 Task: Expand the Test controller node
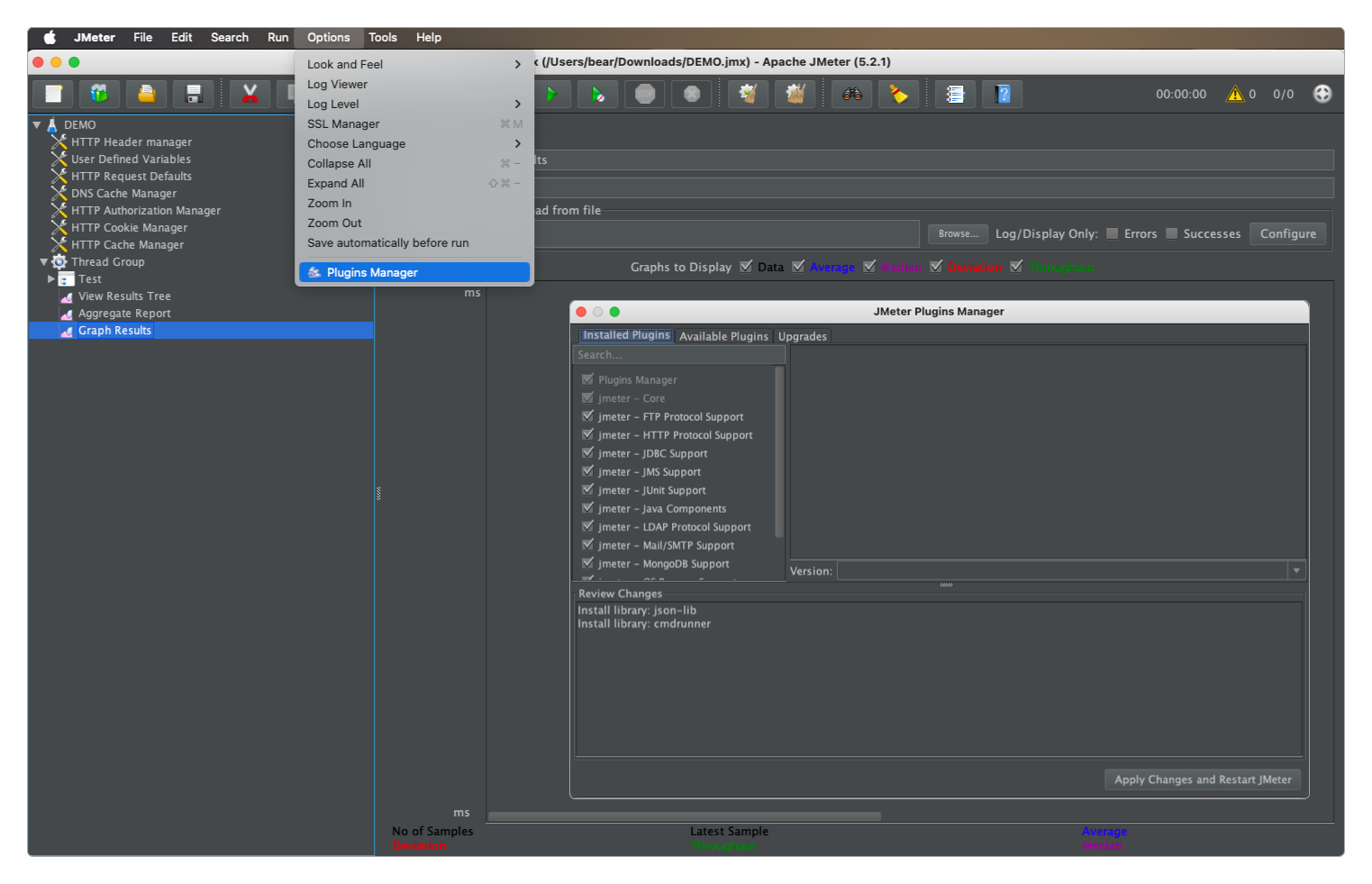[x=51, y=279]
